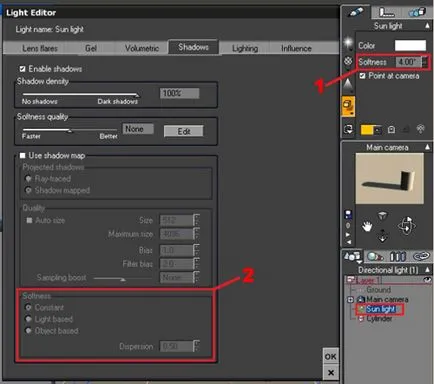
Task: Check the Use shadow map checkbox
Action: click(x=22, y=156)
